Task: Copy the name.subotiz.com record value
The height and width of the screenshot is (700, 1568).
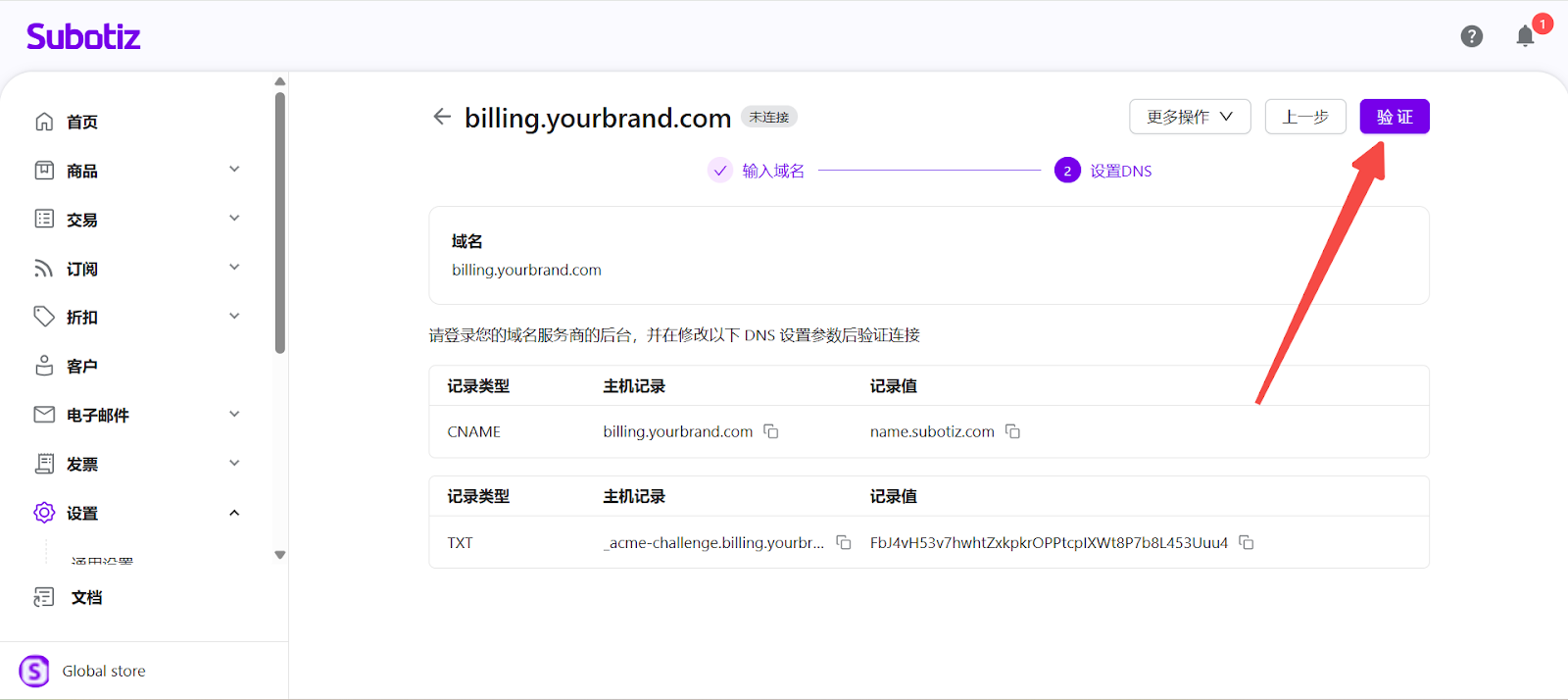Action: tap(1013, 431)
